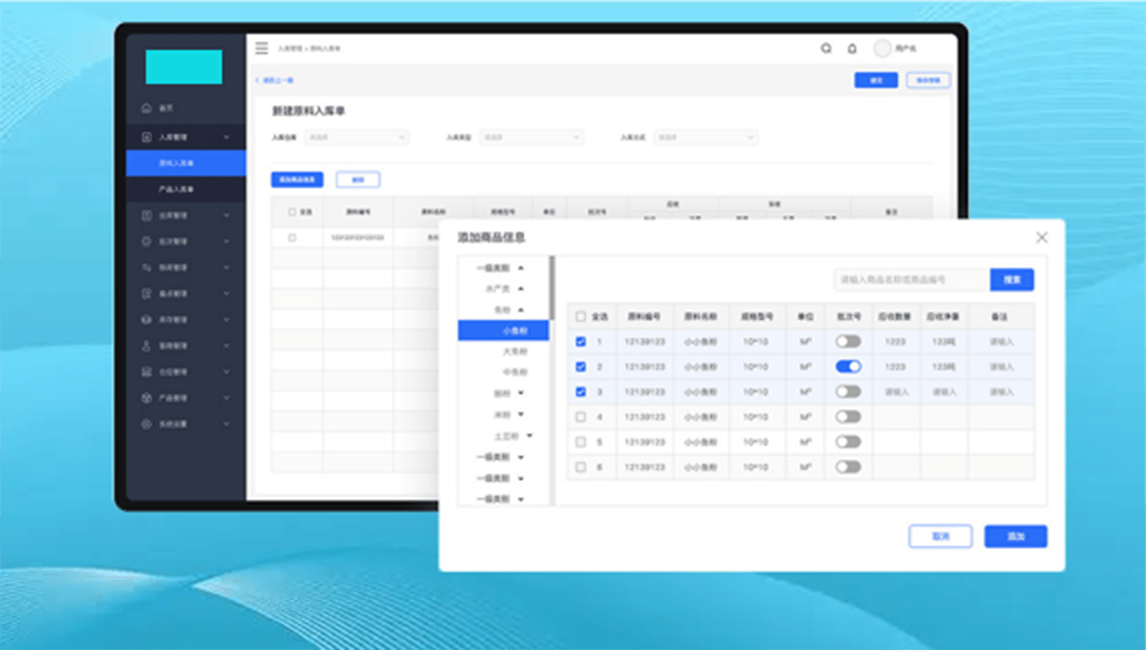Select 中鱼粉 in the category tree
This screenshot has width=1146, height=650.
515,372
